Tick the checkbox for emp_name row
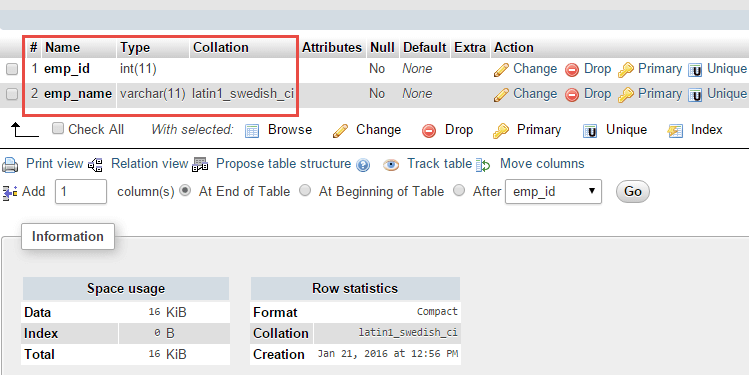 click(12, 94)
